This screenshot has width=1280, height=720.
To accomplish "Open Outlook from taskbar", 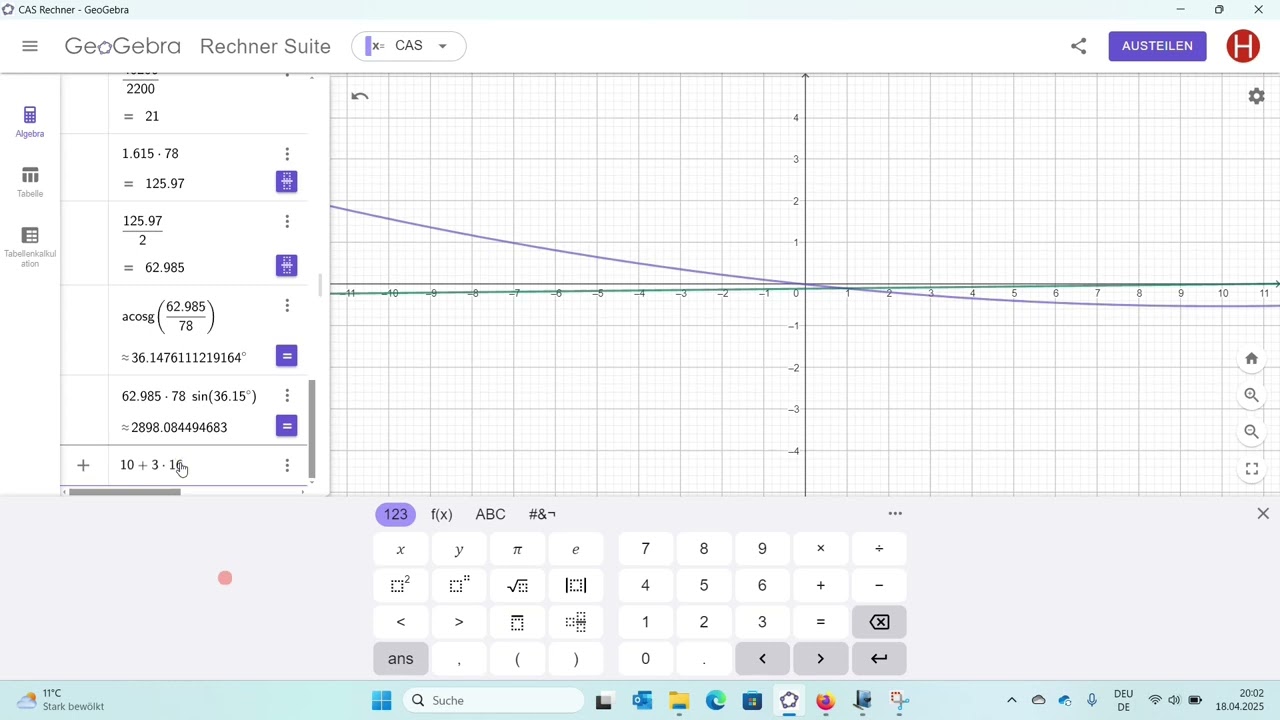I will point(642,701).
